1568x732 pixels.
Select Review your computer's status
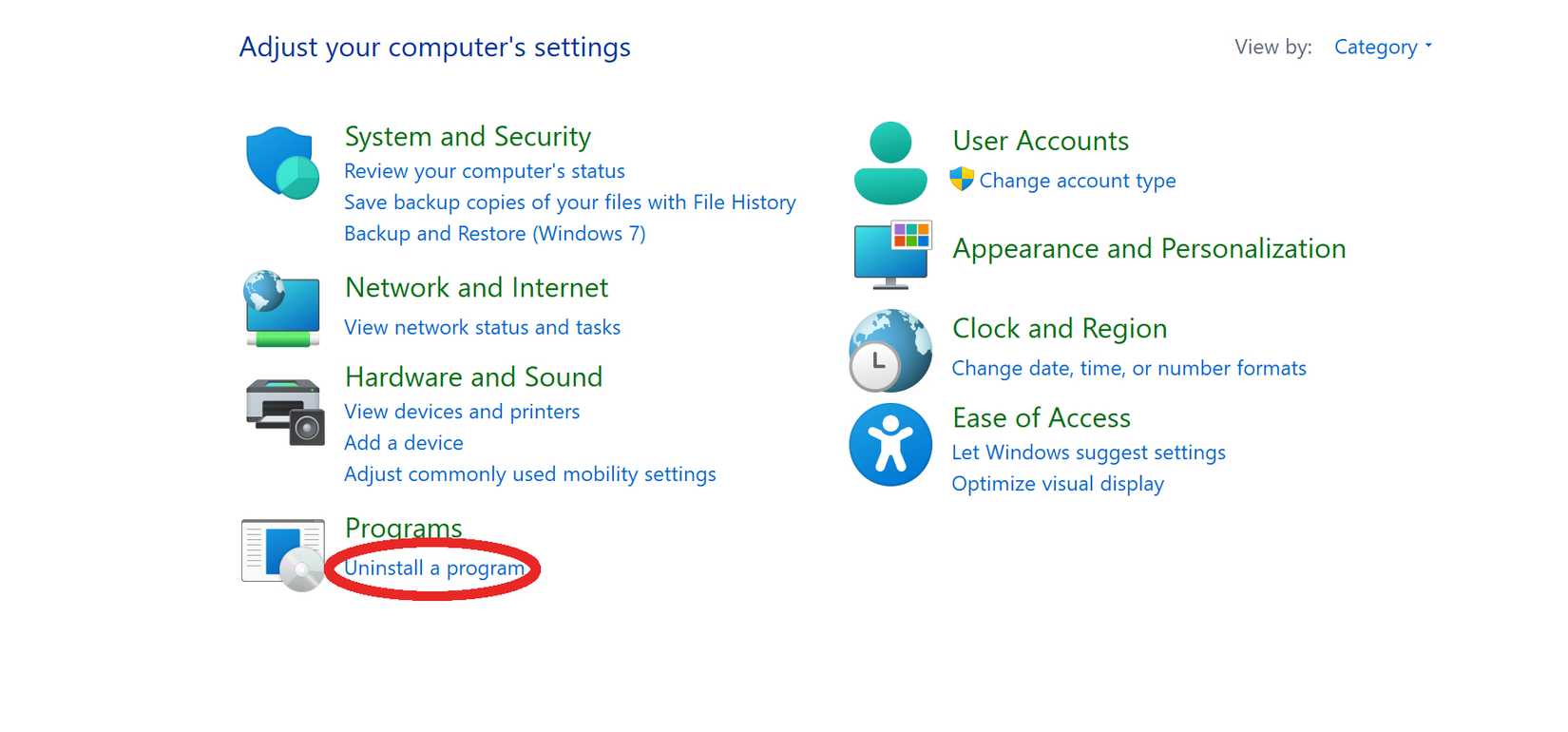click(x=485, y=171)
